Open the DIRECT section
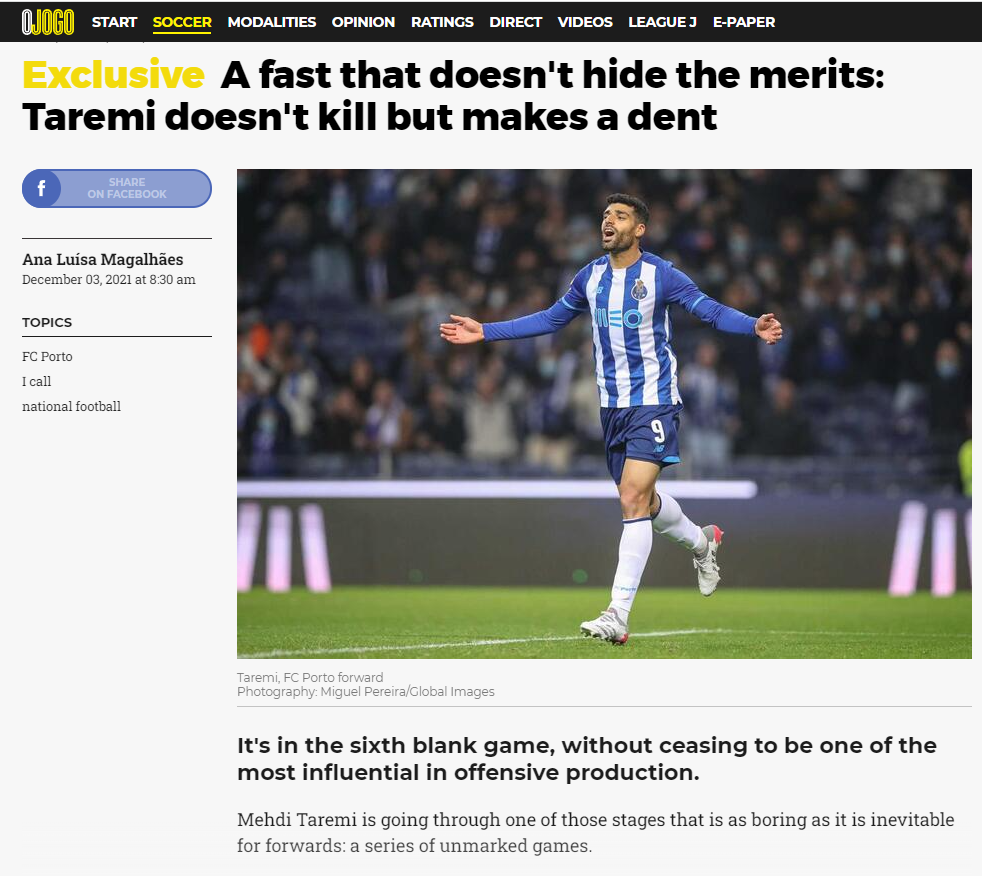 [515, 22]
